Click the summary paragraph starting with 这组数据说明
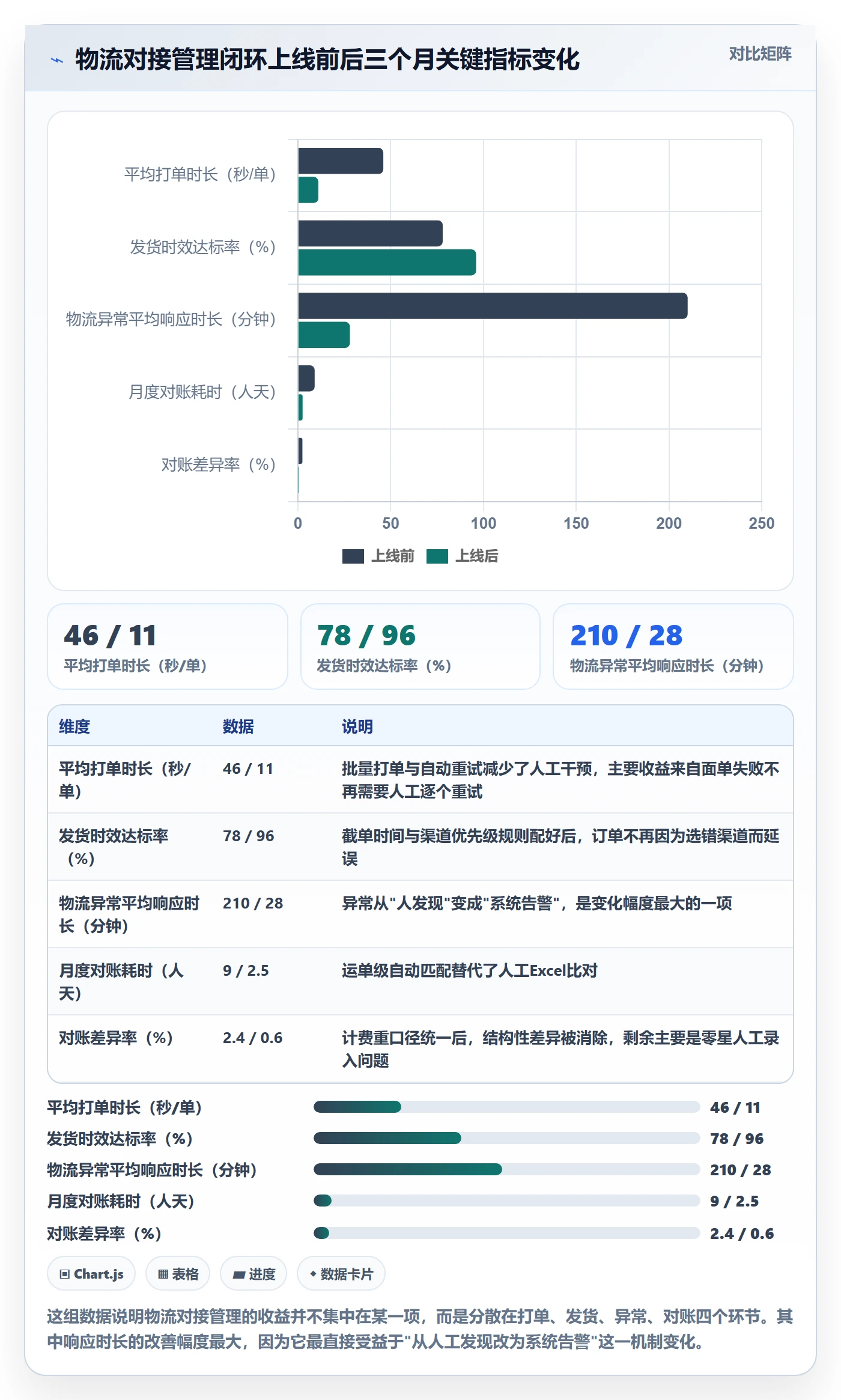841x1400 pixels. [x=421, y=1329]
